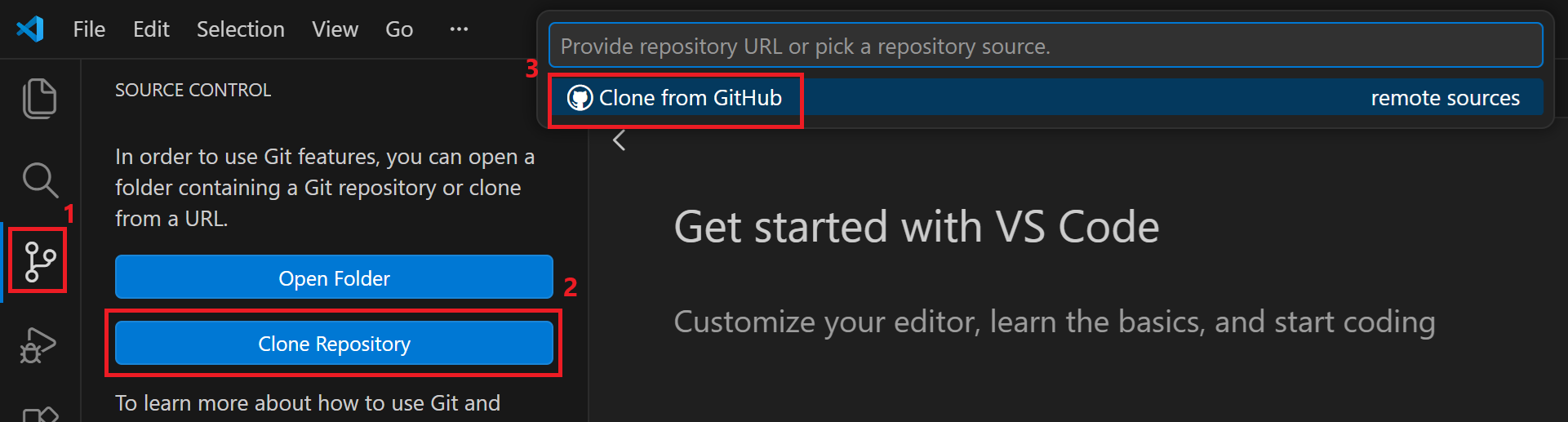Click the remote sources label
Viewport: 1568px width, 422px height.
click(x=1445, y=99)
